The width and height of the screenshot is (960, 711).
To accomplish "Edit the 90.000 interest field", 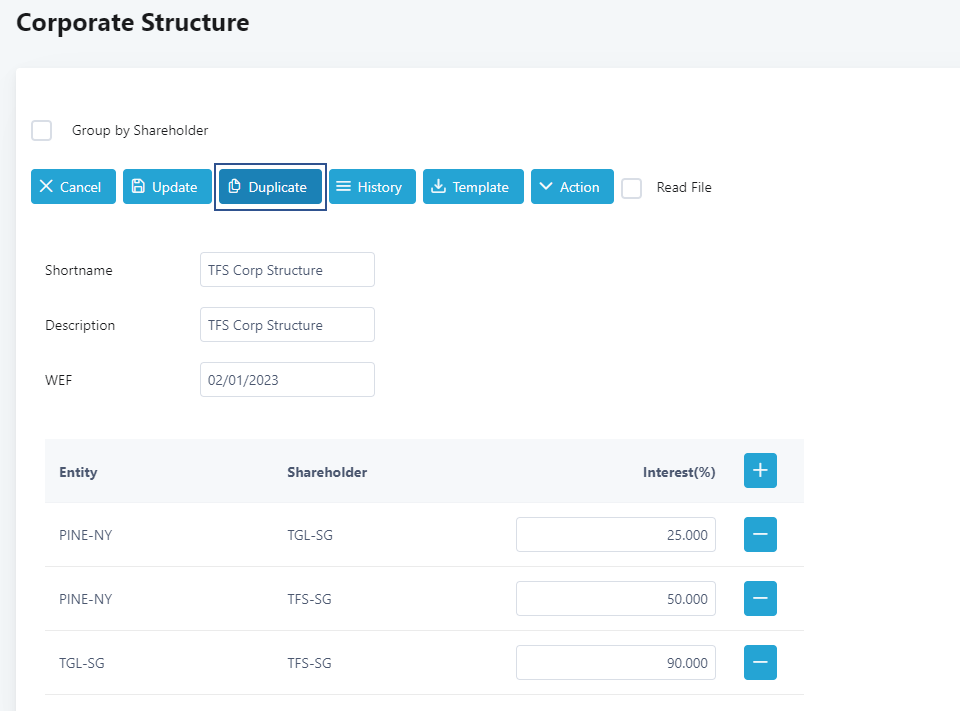I will pyautogui.click(x=615, y=663).
